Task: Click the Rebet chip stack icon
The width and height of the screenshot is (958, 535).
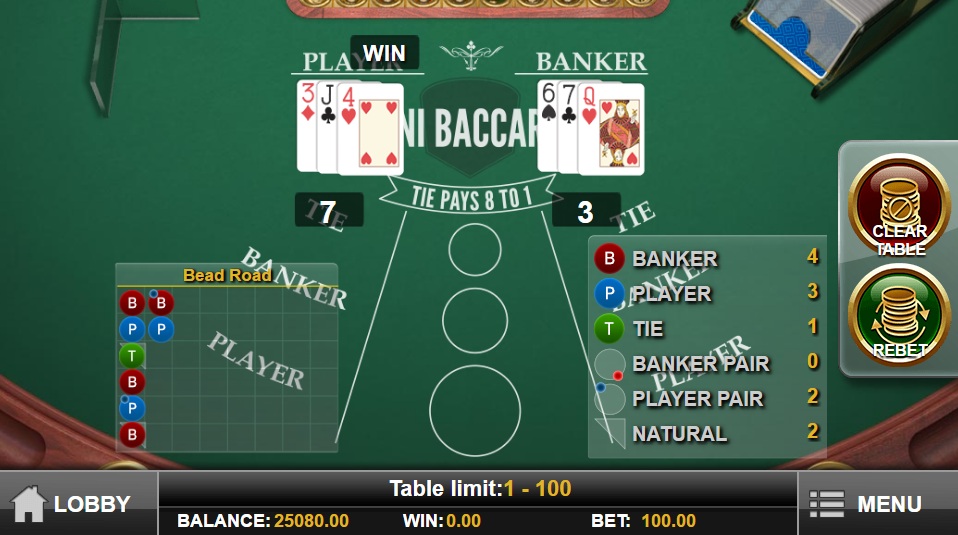Action: (899, 315)
